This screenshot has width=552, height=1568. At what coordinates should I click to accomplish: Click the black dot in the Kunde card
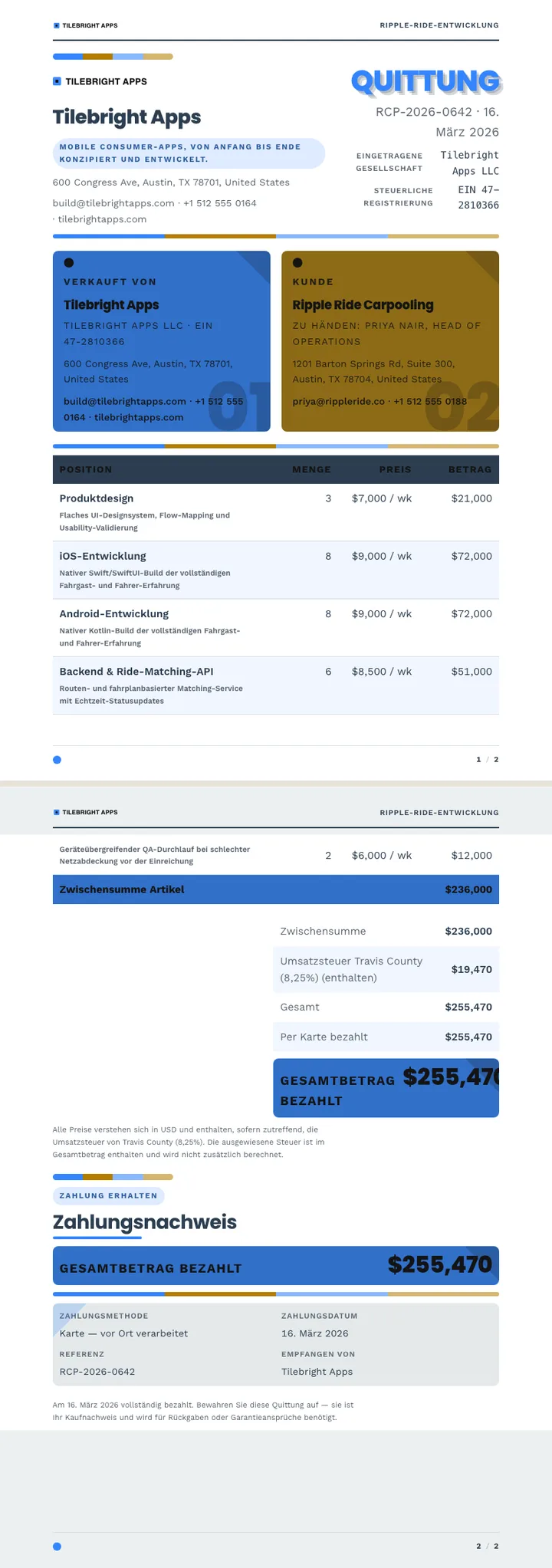[x=297, y=263]
